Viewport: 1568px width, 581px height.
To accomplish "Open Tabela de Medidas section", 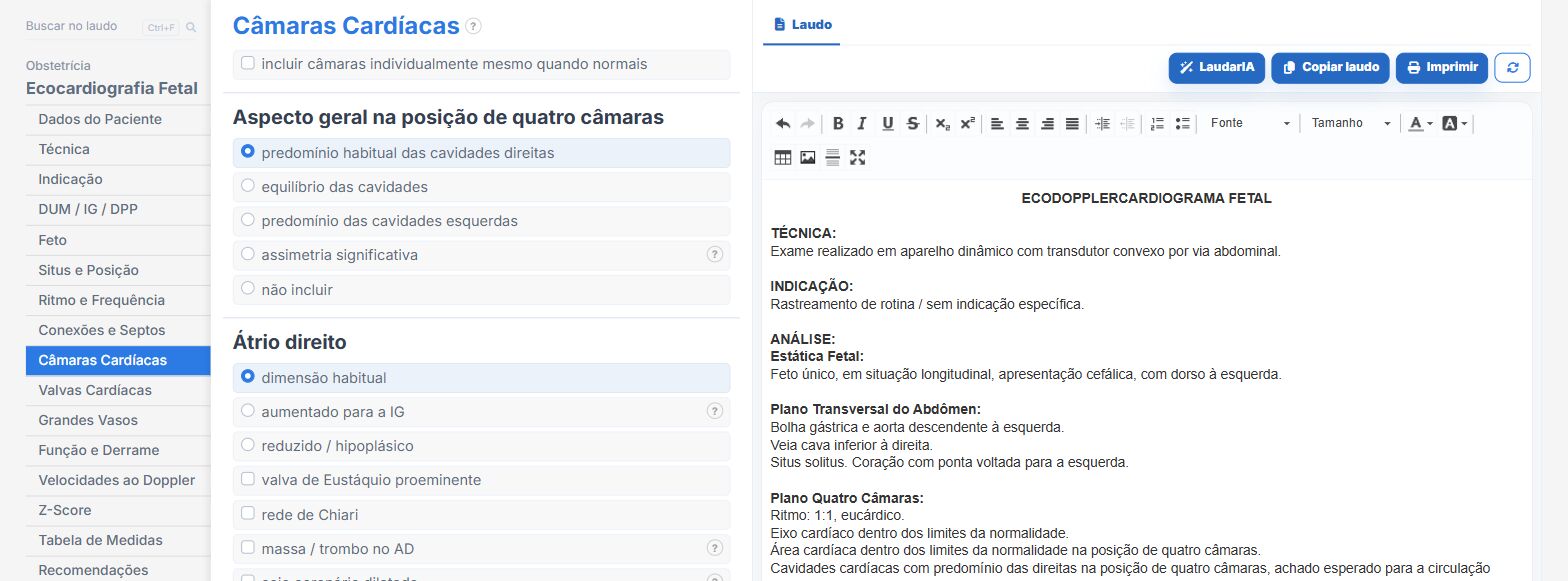I will tap(118, 540).
